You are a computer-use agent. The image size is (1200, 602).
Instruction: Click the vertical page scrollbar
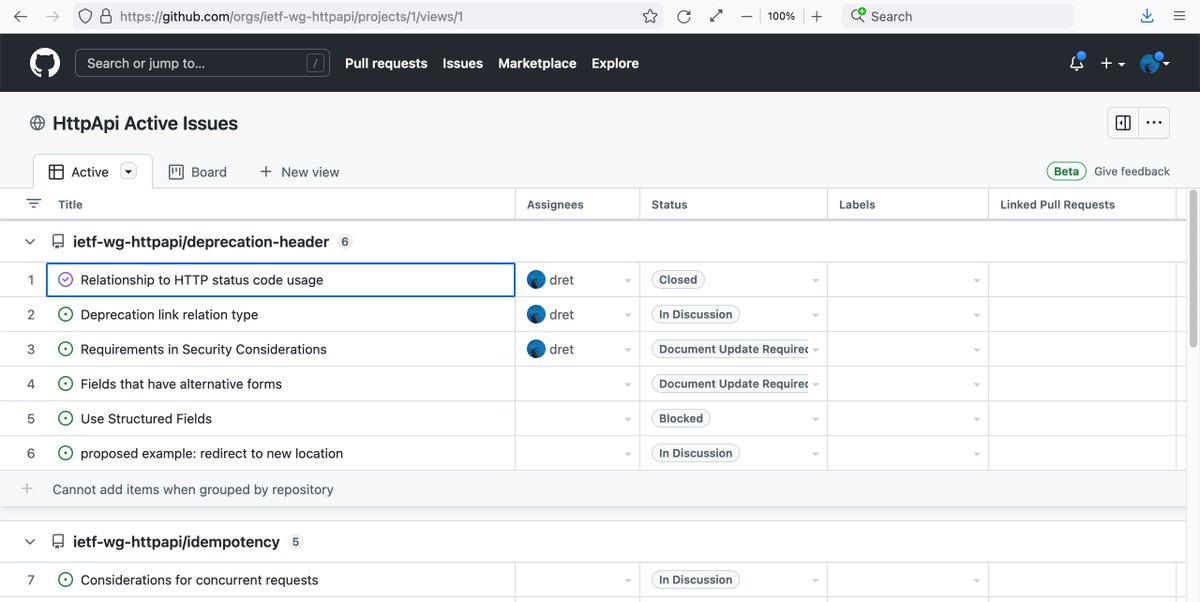pos(1192,270)
